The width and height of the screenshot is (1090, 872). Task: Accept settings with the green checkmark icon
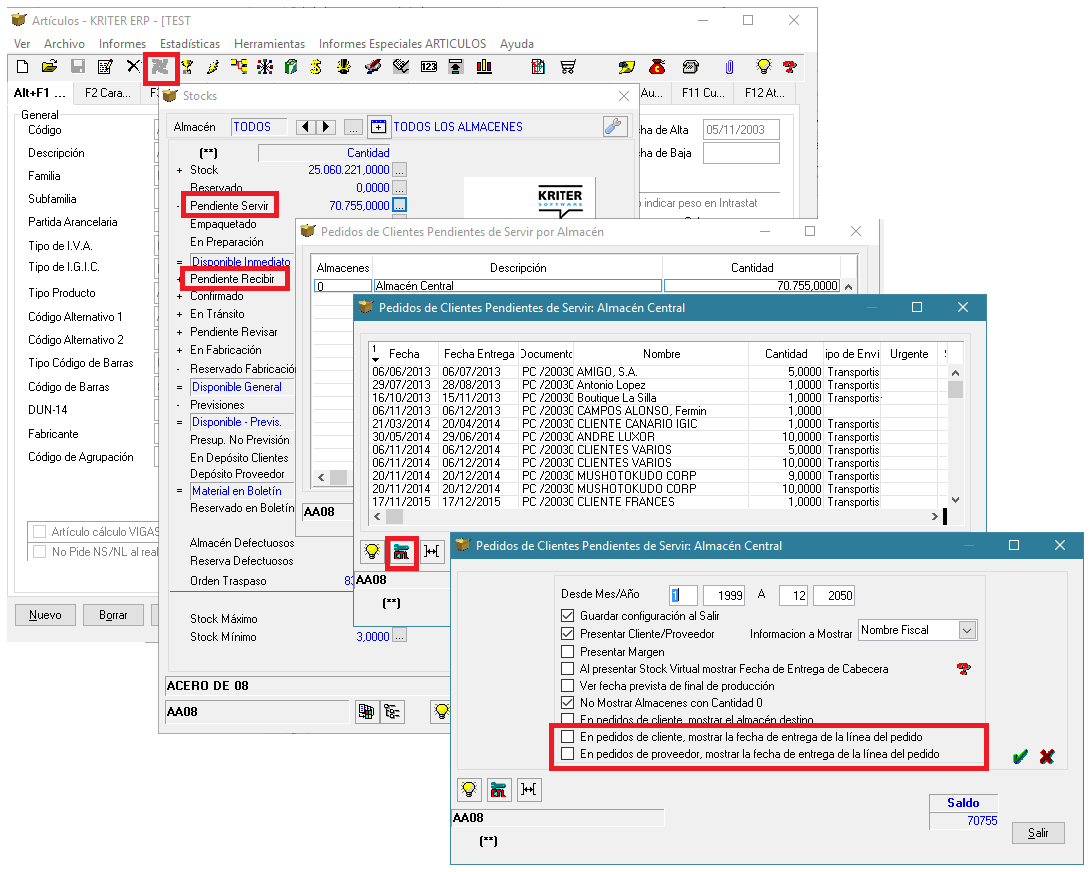(x=1020, y=757)
